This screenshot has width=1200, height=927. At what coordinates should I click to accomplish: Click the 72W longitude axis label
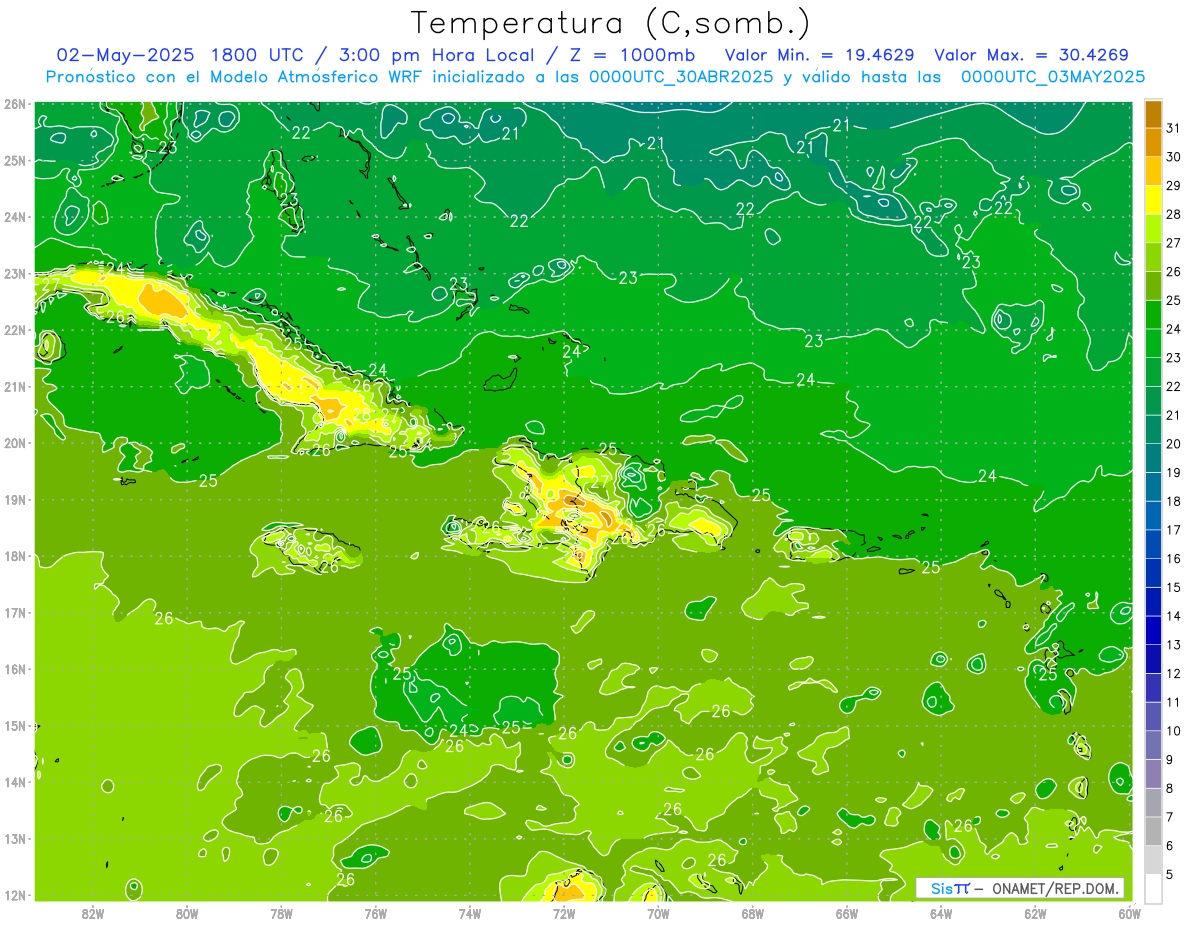coord(564,913)
